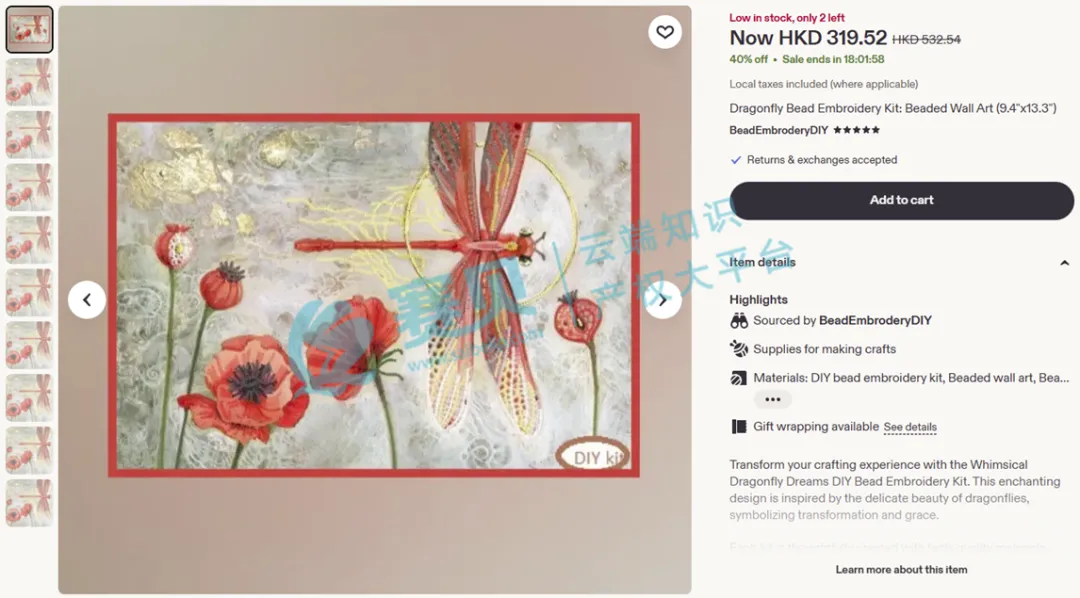Open the BeadEmbroderyDIY link in Highlights
1080x598 pixels.
coord(875,320)
